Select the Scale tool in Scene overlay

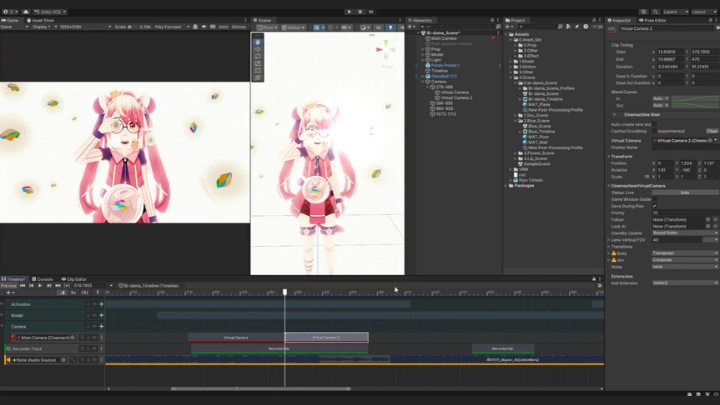(x=258, y=63)
